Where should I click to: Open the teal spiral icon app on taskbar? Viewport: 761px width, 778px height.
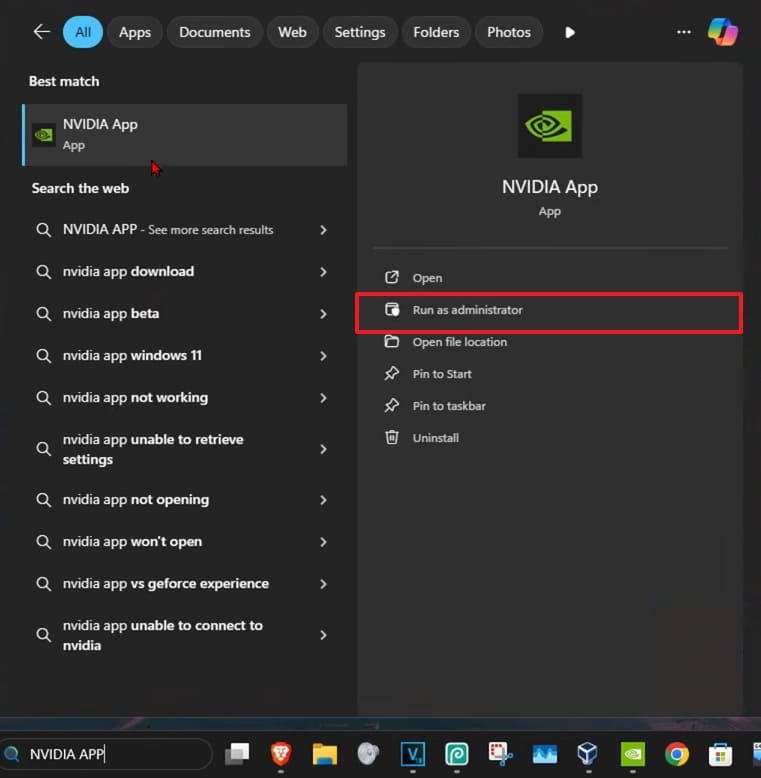click(x=456, y=754)
